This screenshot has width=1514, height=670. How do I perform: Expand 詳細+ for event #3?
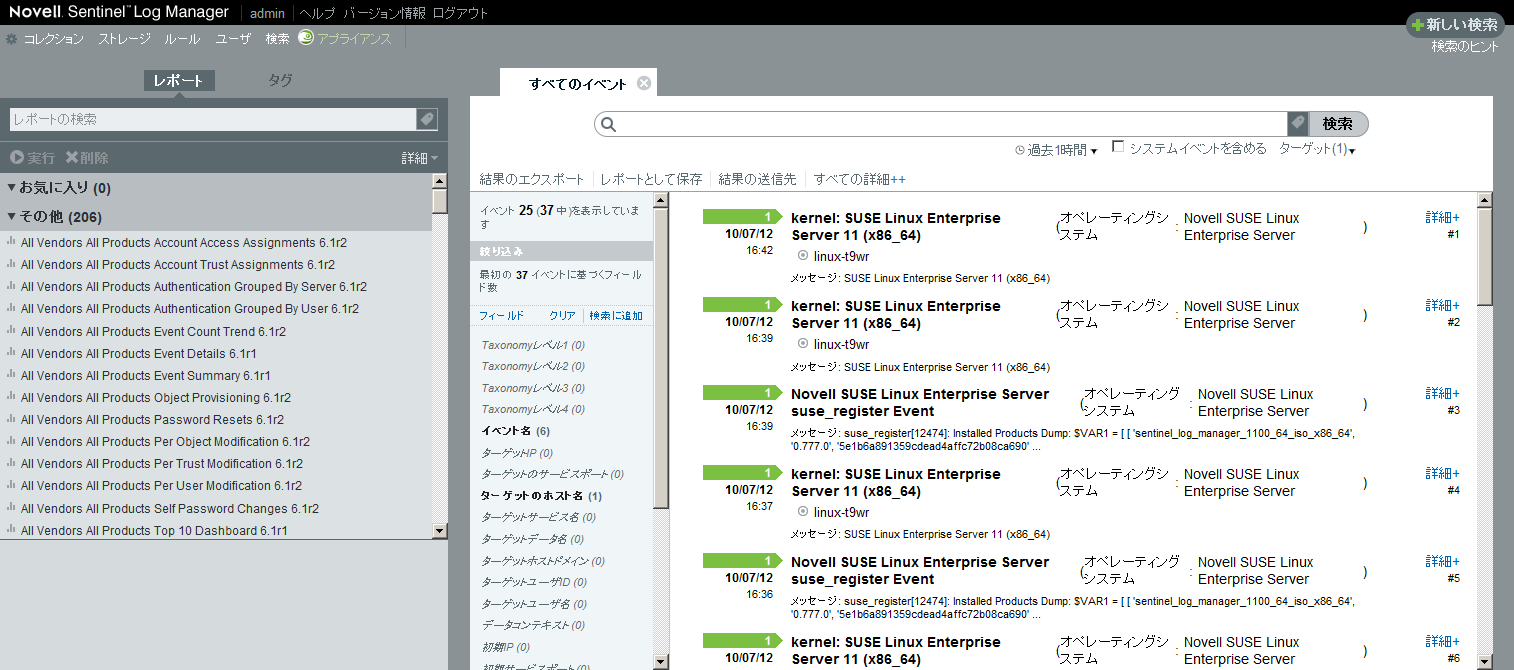click(1442, 393)
